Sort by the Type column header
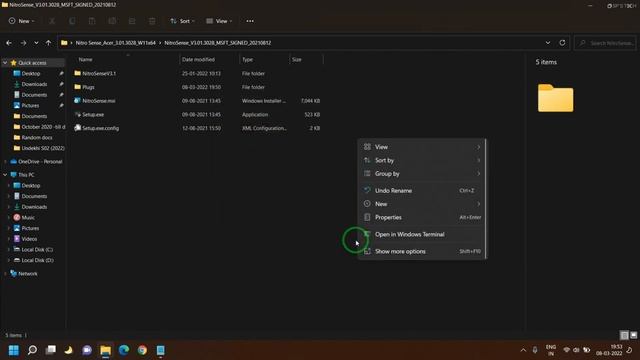640x360 pixels. coord(247,60)
